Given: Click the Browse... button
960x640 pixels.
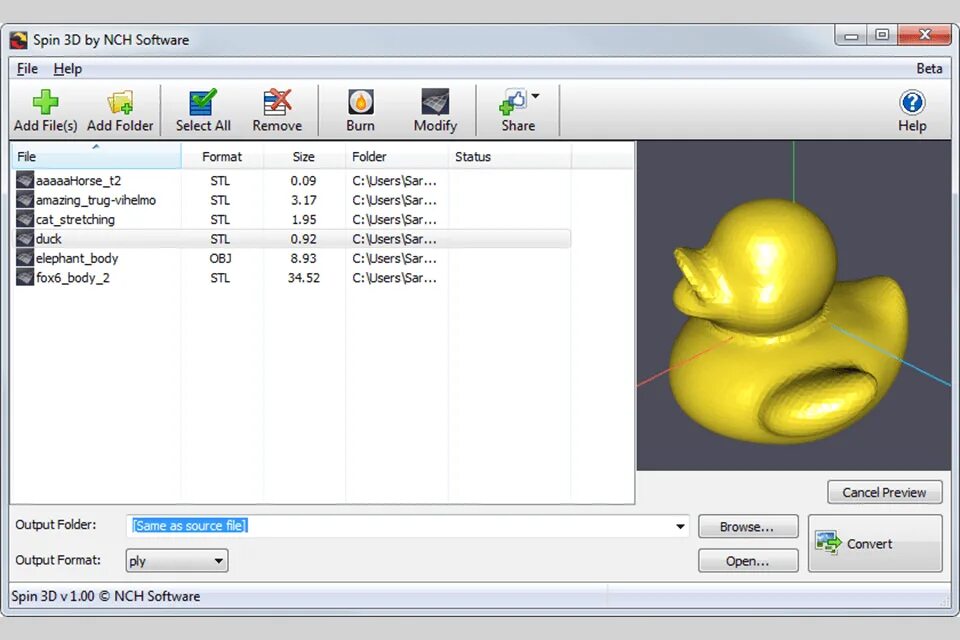Looking at the screenshot, I should pos(748,527).
